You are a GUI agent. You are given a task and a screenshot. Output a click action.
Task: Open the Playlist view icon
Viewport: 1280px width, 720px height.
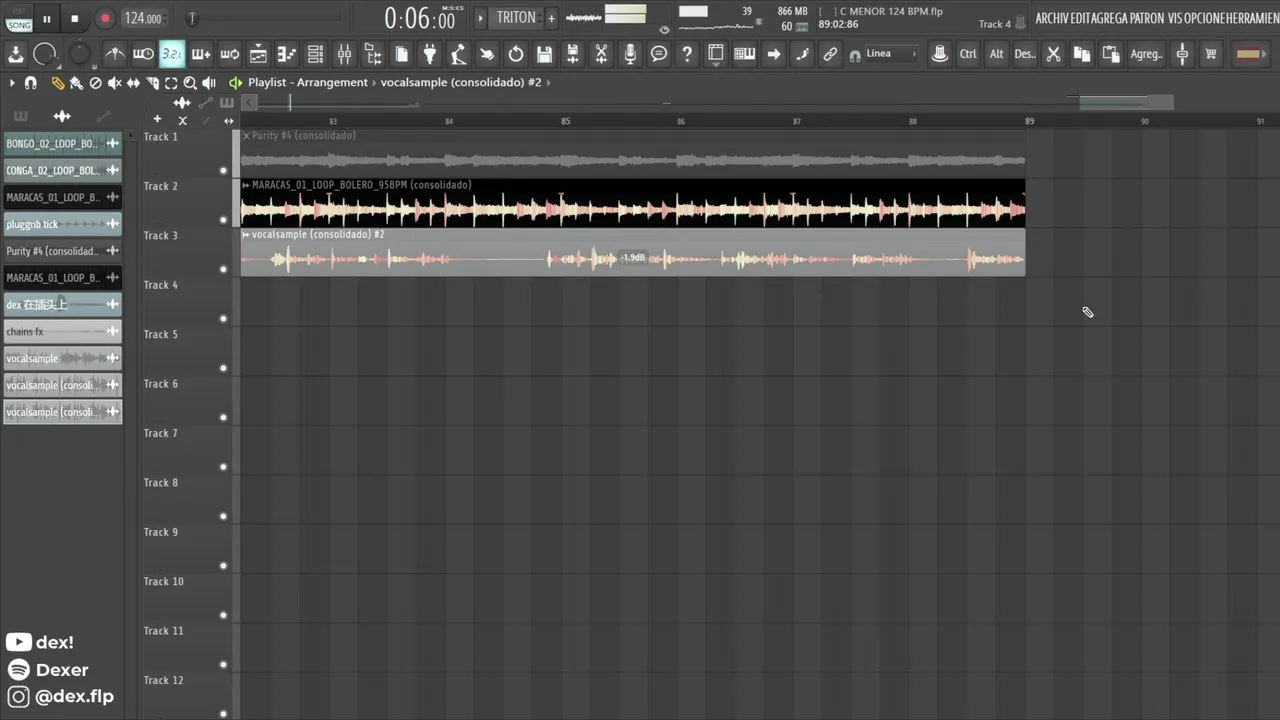[x=258, y=54]
